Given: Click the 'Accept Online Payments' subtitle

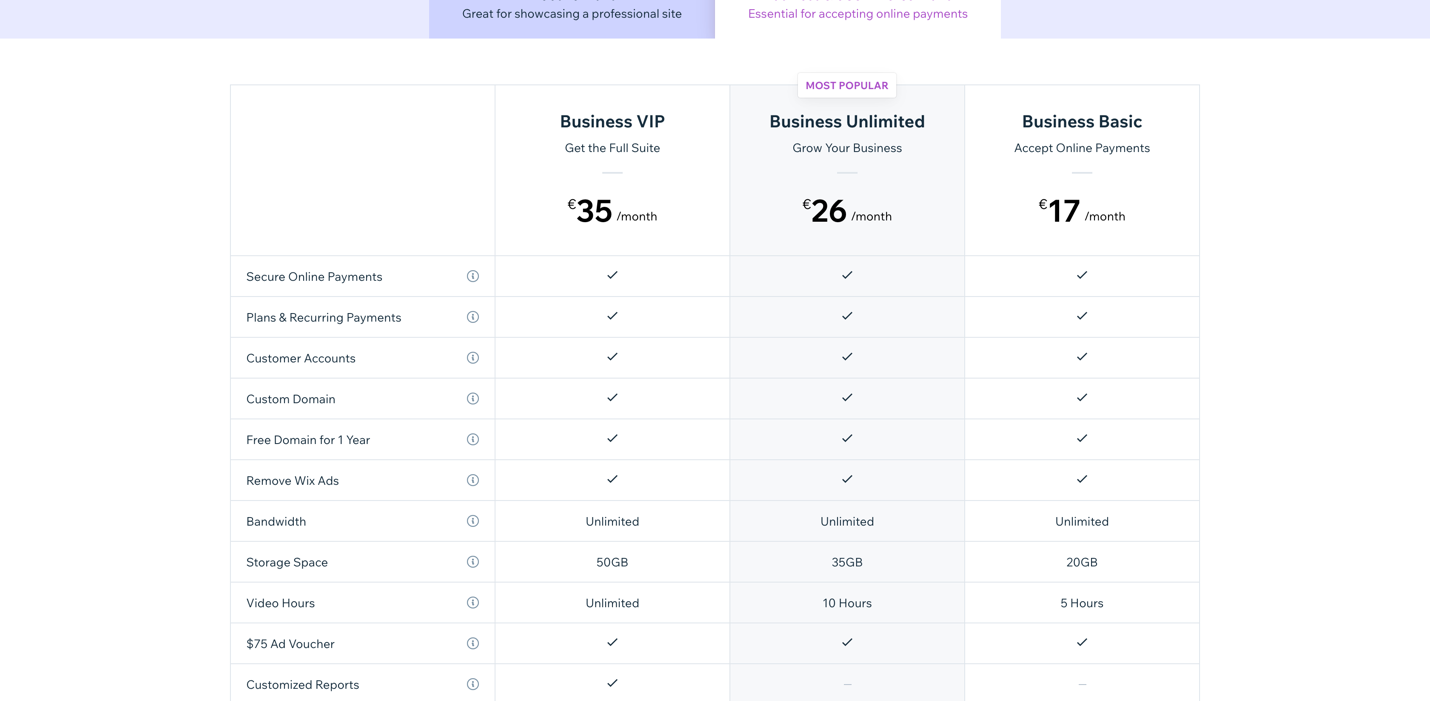Looking at the screenshot, I should 1082,148.
